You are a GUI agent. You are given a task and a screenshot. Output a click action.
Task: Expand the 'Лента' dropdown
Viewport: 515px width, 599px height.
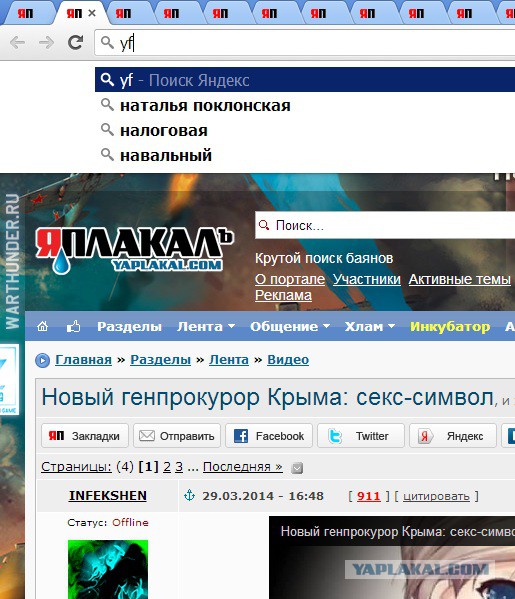point(206,327)
